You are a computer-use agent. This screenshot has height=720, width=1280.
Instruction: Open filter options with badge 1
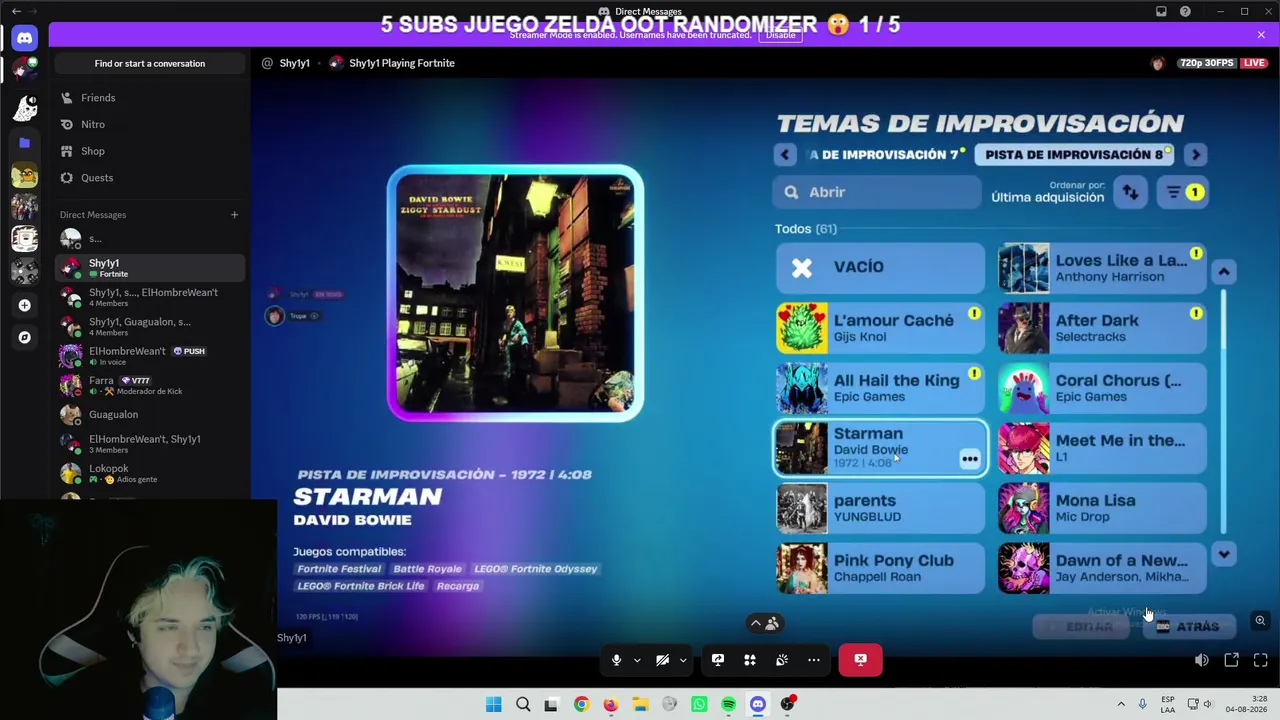point(1182,192)
